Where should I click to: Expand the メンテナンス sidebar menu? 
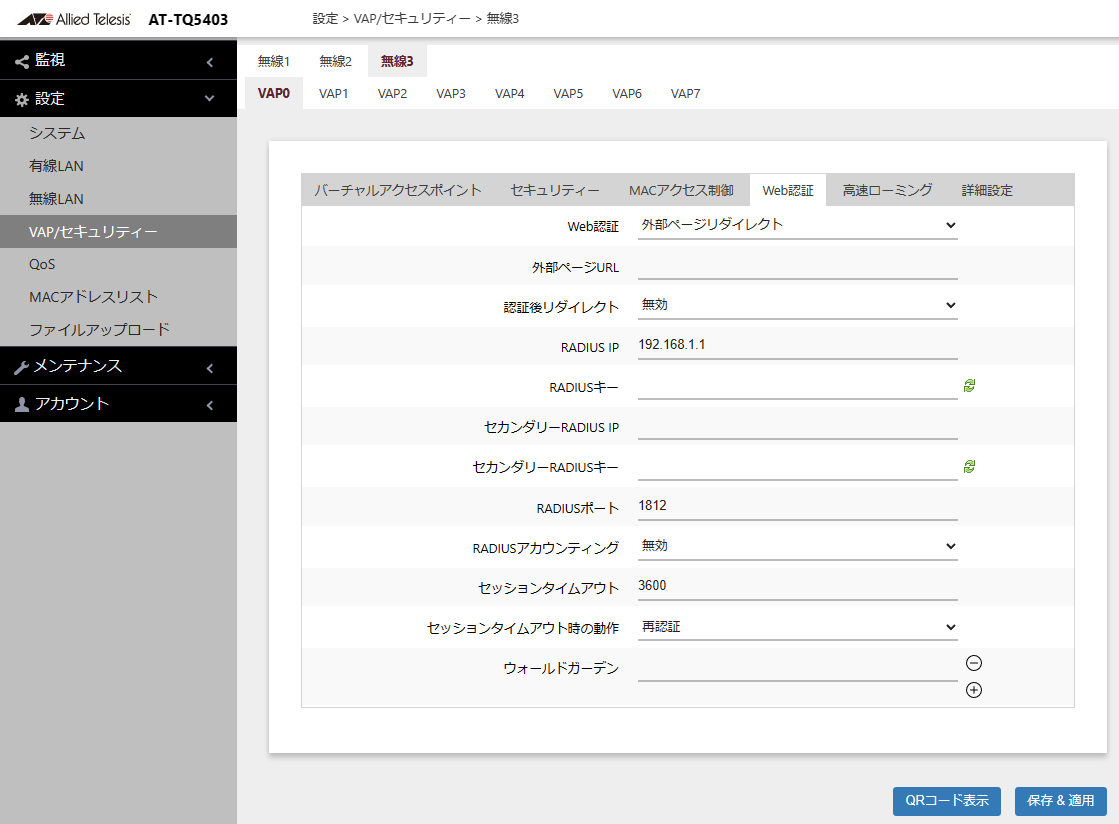118,366
